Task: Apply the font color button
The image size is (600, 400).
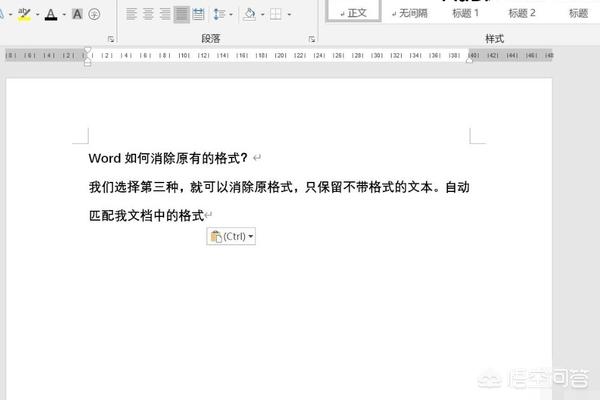Action: click(51, 15)
